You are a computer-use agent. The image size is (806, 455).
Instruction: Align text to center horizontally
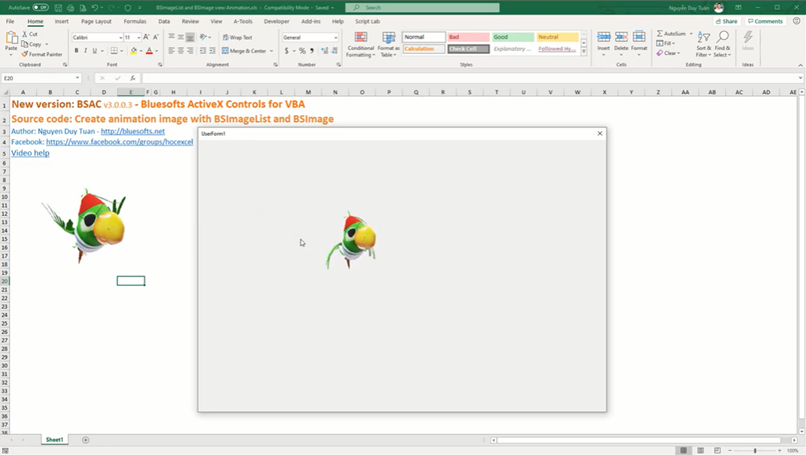tap(180, 51)
